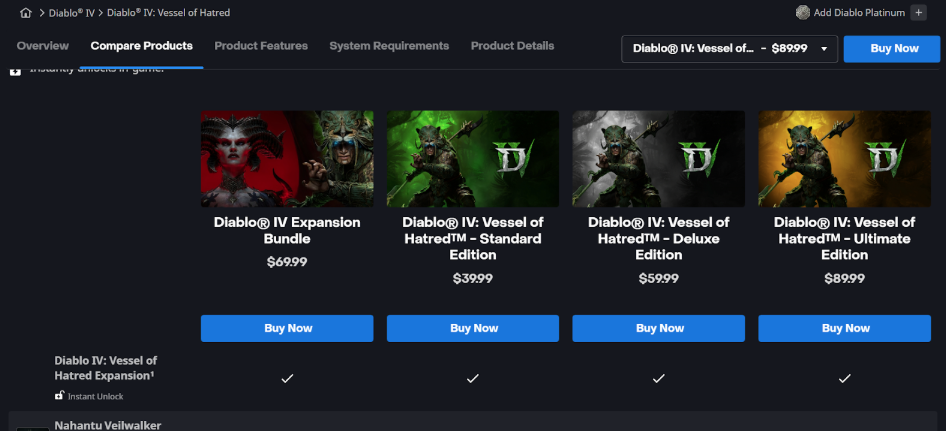Click the Deluxe Edition grey artwork
Screen dimensions: 946x431
pyautogui.click(x=659, y=159)
